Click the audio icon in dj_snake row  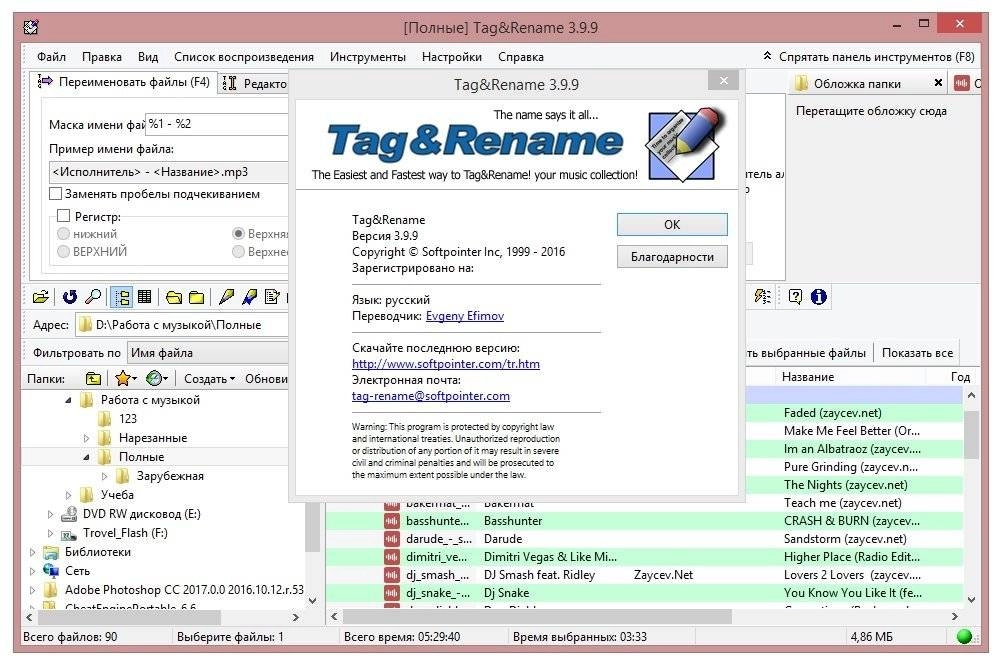point(391,593)
